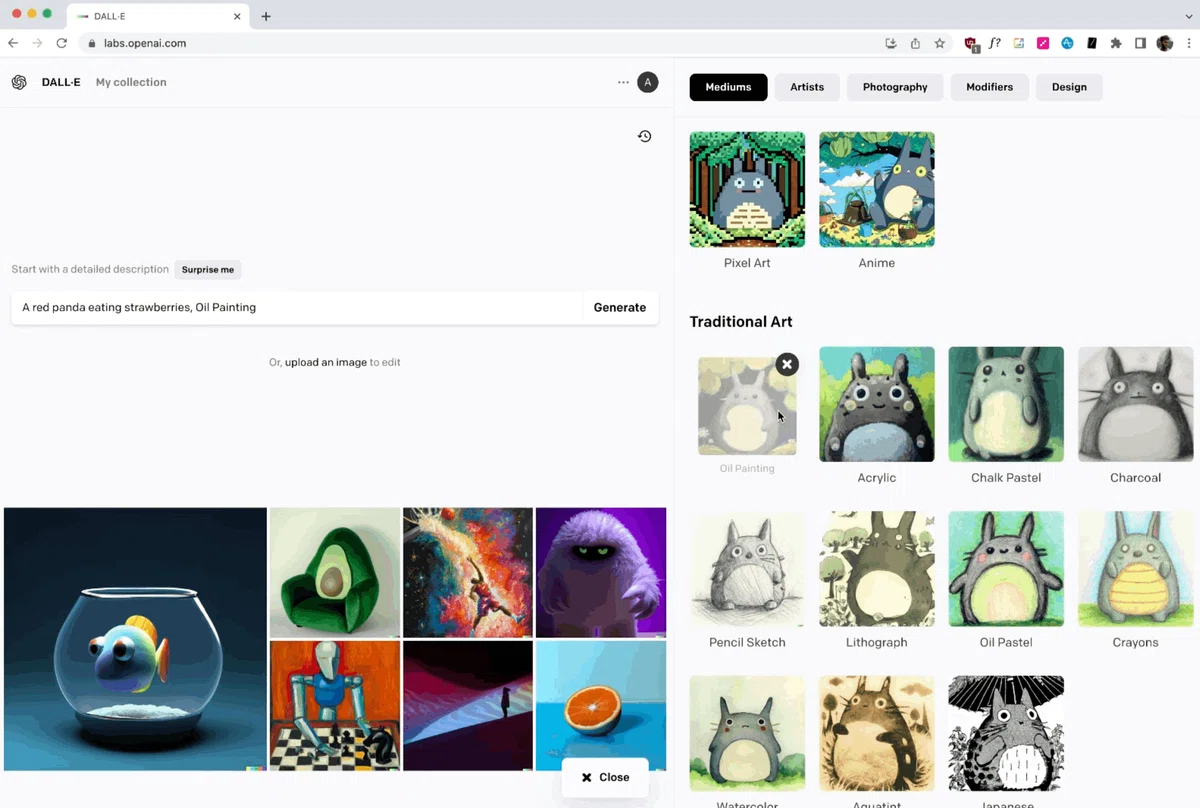This screenshot has height=808, width=1200.
Task: Open a new browser tab
Action: [266, 16]
